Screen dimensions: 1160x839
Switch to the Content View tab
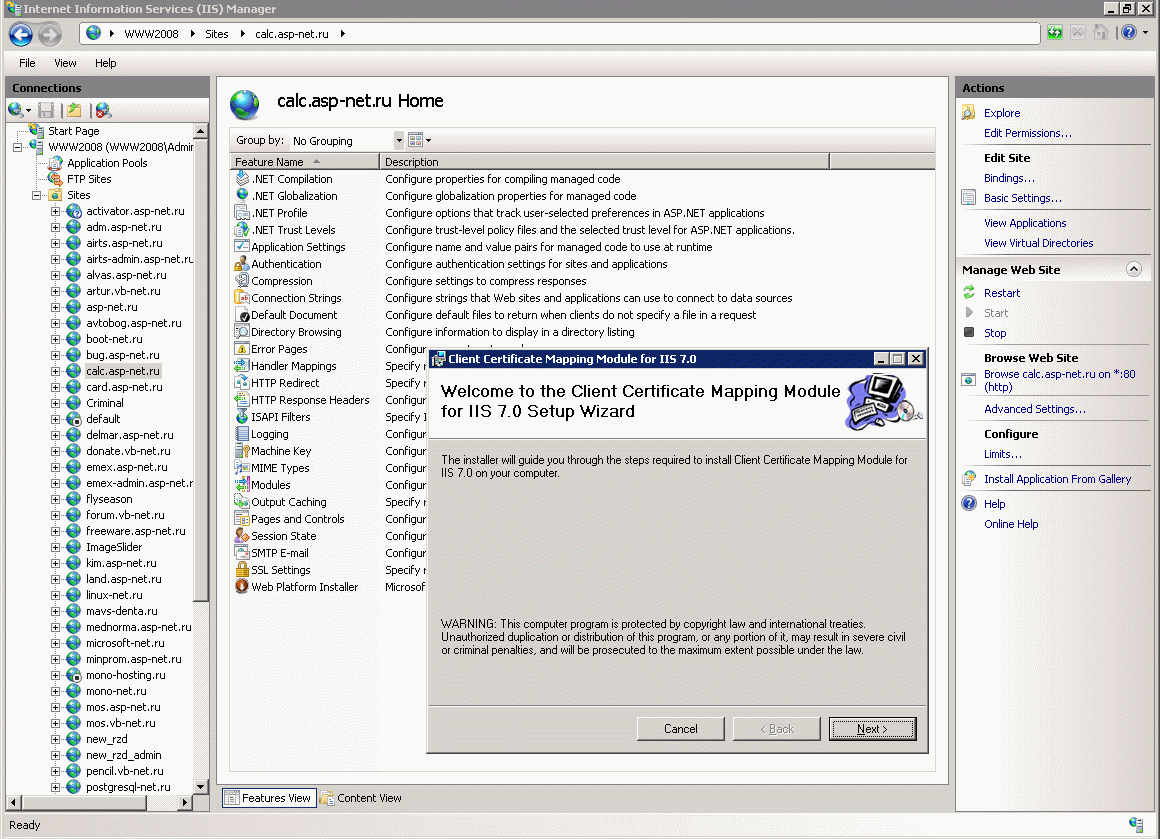tap(361, 798)
